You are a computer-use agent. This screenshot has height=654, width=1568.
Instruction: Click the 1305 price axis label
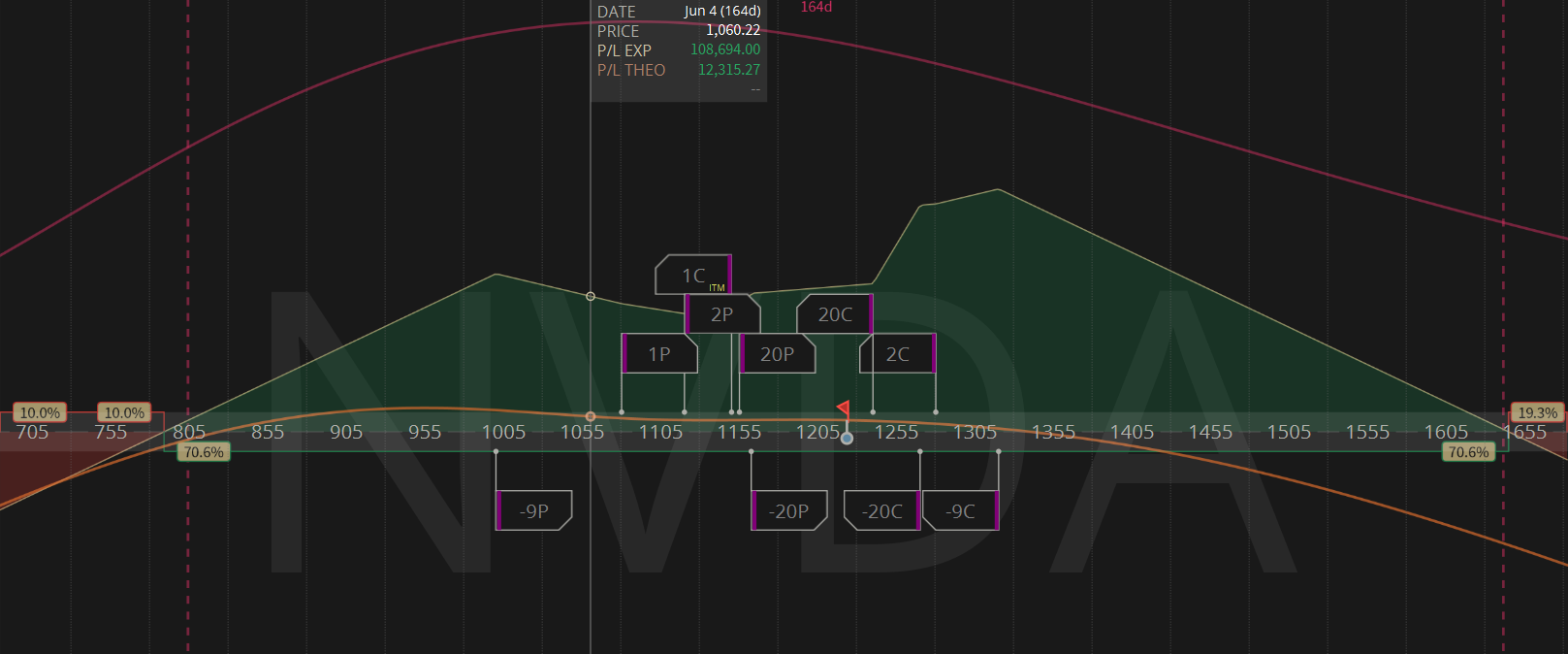(x=975, y=432)
